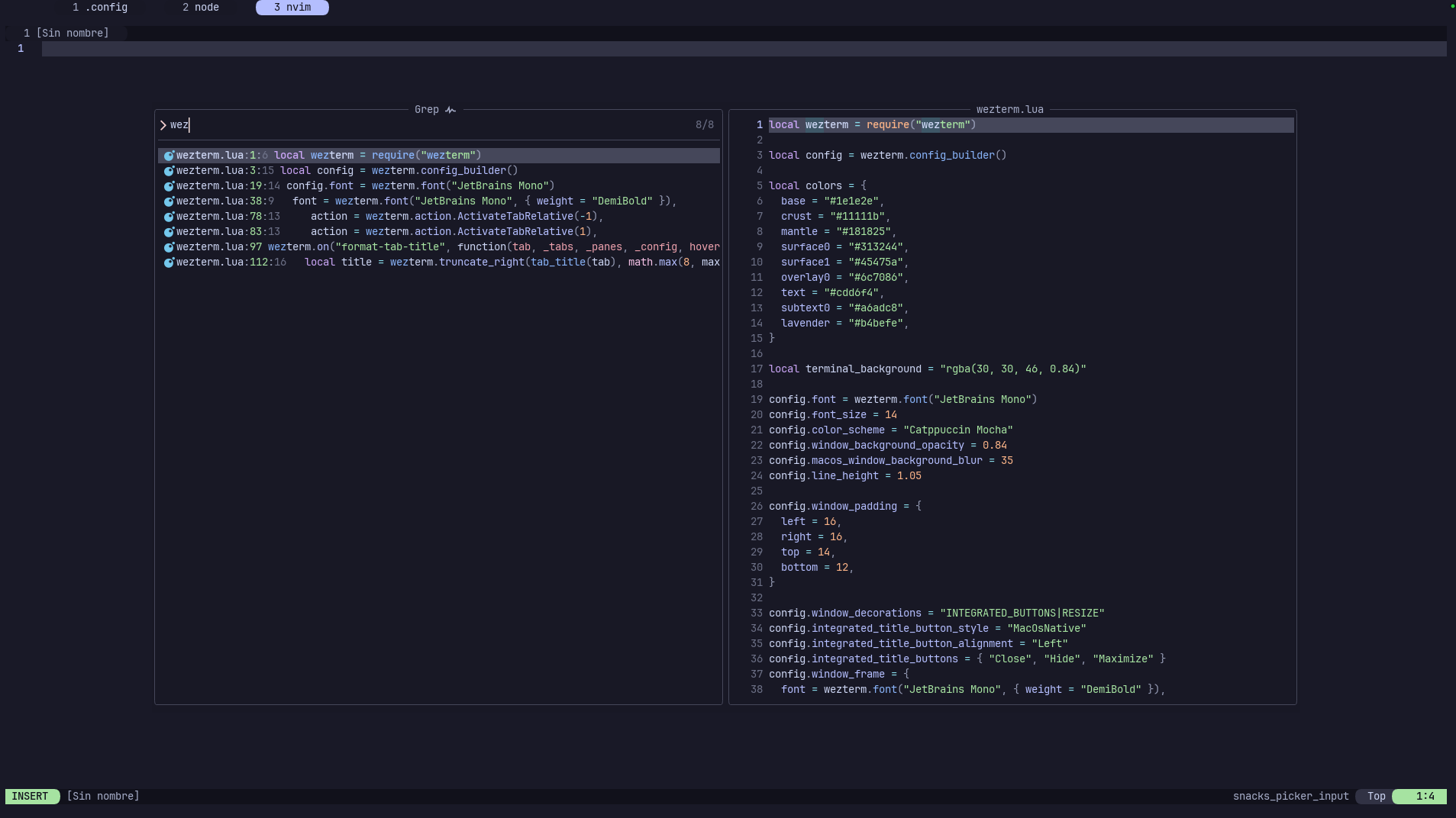Click preview value '#1e1e2e' for base
This screenshot has width=1456, height=818.
click(x=851, y=201)
